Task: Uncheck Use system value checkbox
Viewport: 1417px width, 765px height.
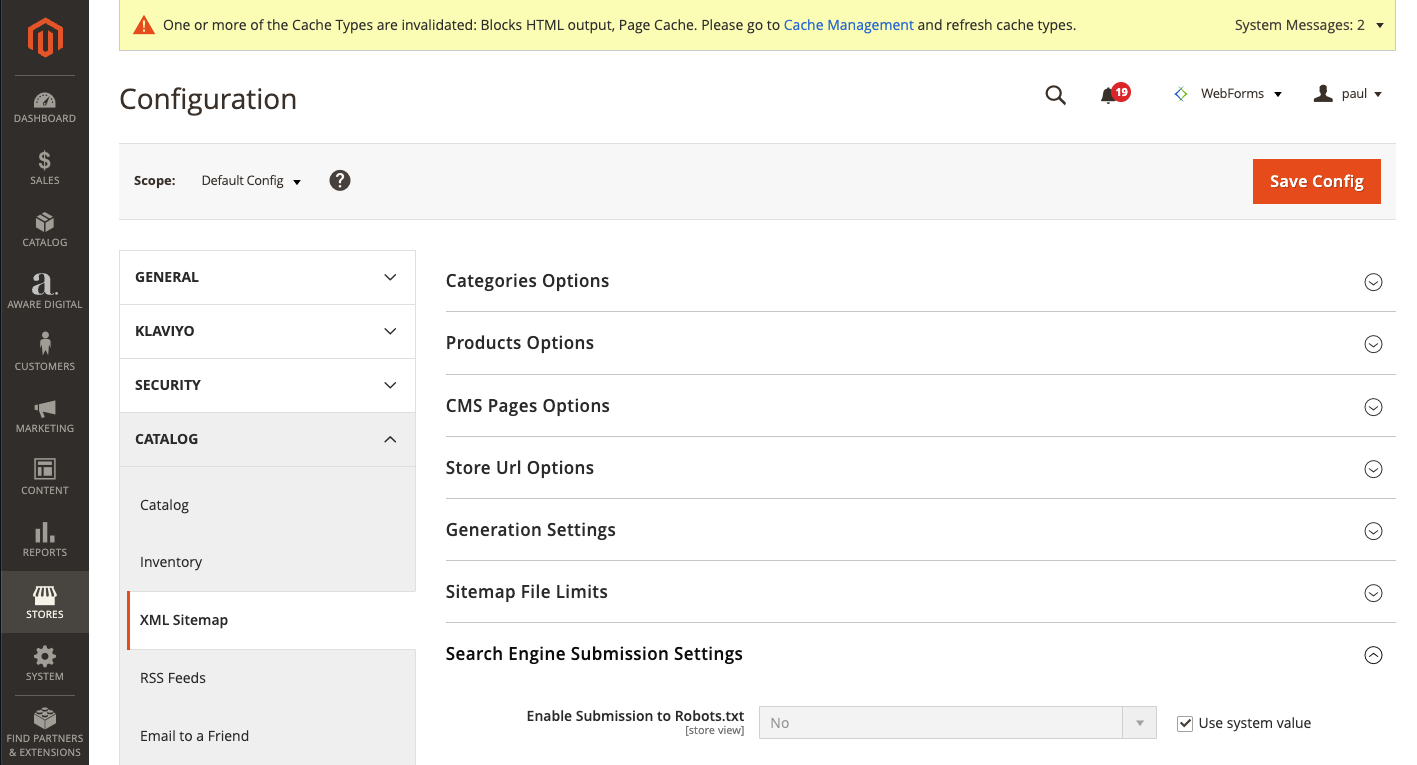Action: pyautogui.click(x=1185, y=723)
